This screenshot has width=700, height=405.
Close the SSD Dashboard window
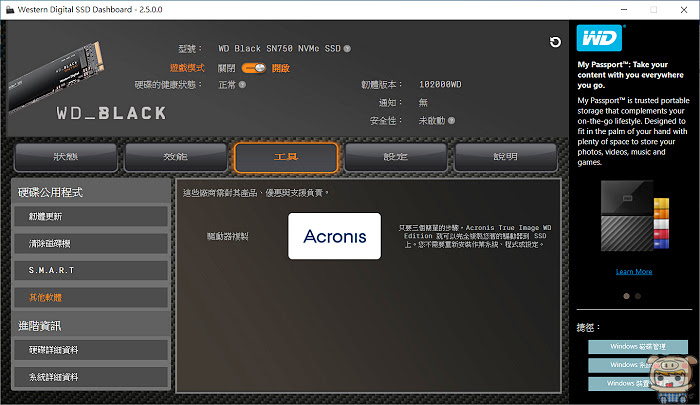click(x=683, y=9)
